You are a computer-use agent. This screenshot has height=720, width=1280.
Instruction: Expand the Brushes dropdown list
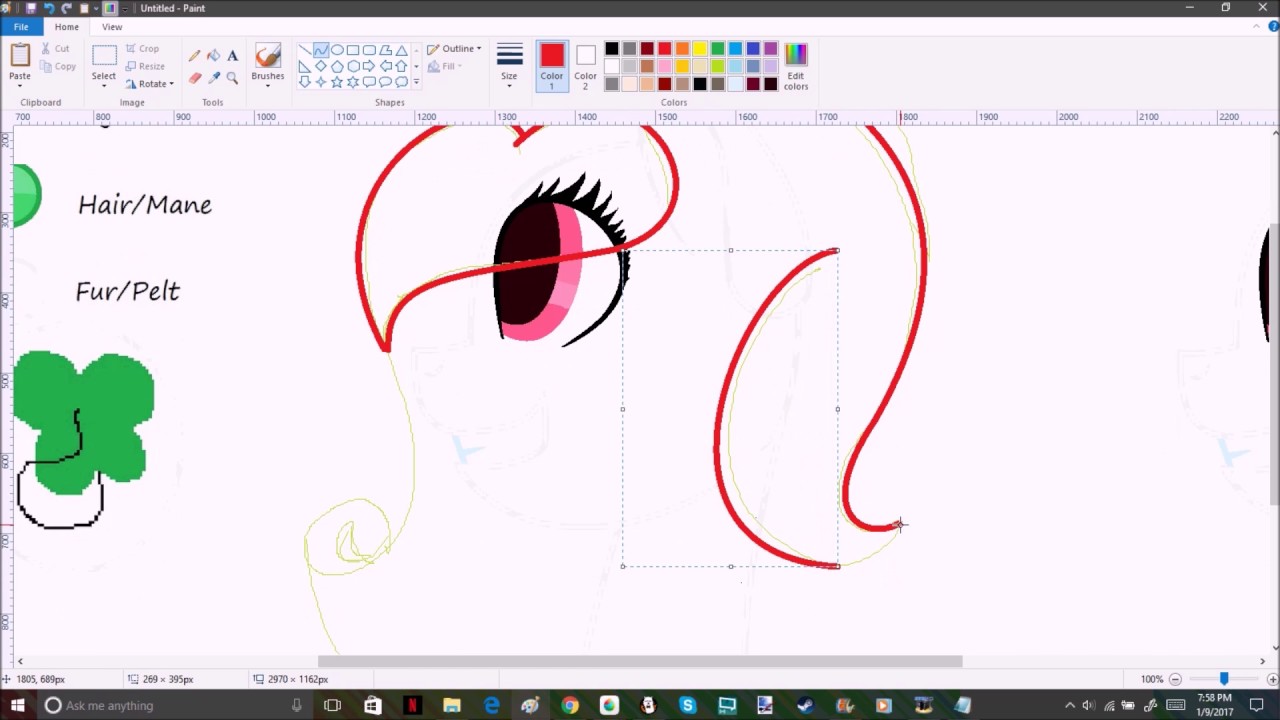point(268,86)
